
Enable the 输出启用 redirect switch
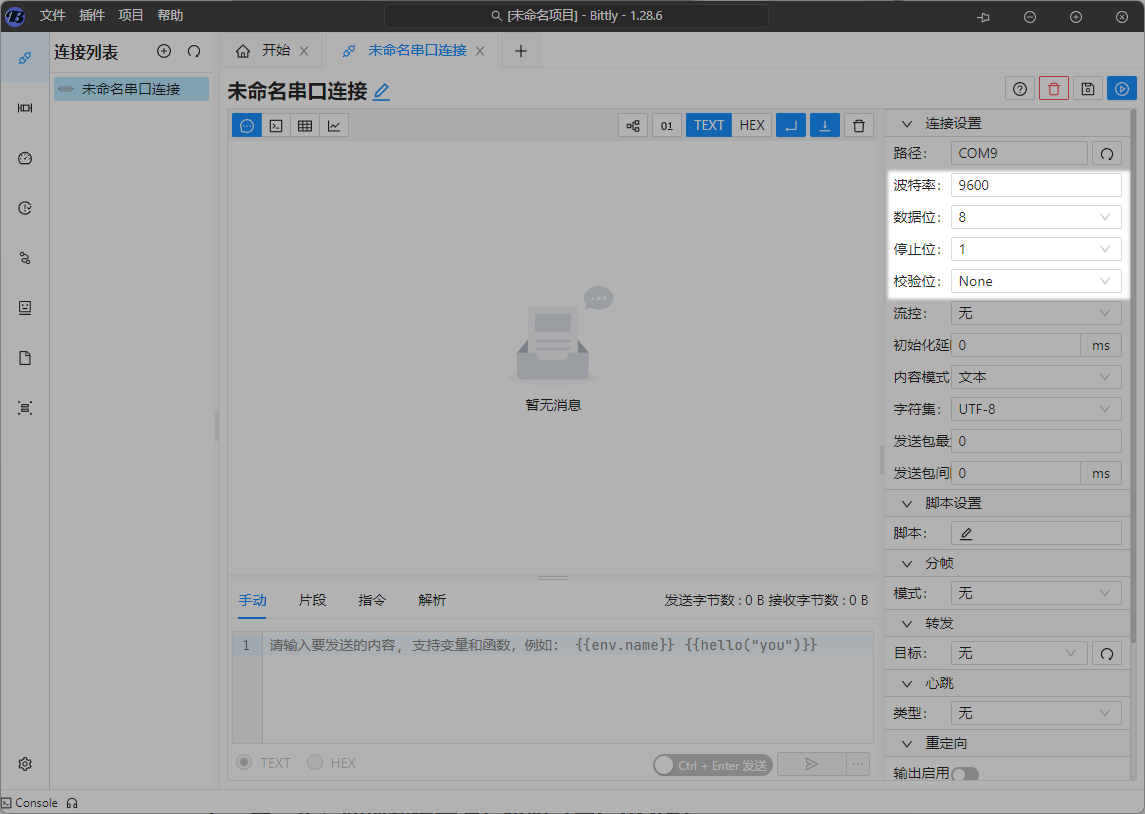pyautogui.click(x=964, y=774)
